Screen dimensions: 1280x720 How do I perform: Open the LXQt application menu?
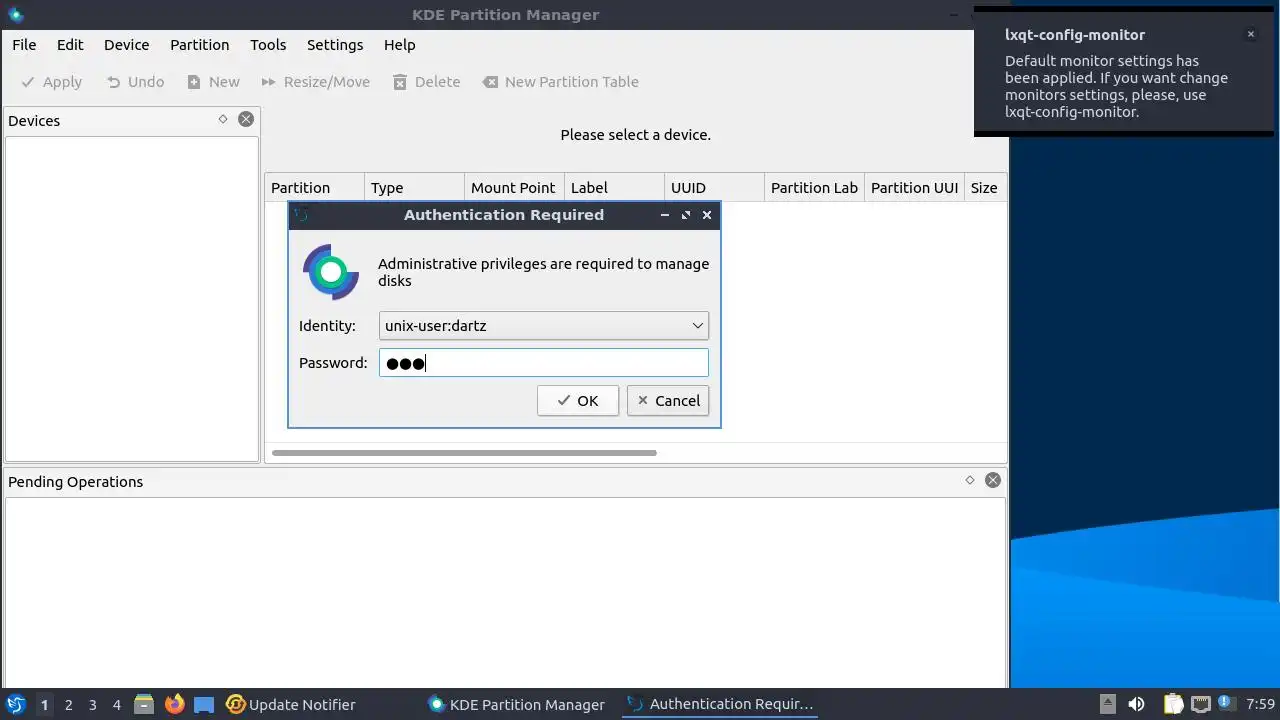(x=16, y=705)
